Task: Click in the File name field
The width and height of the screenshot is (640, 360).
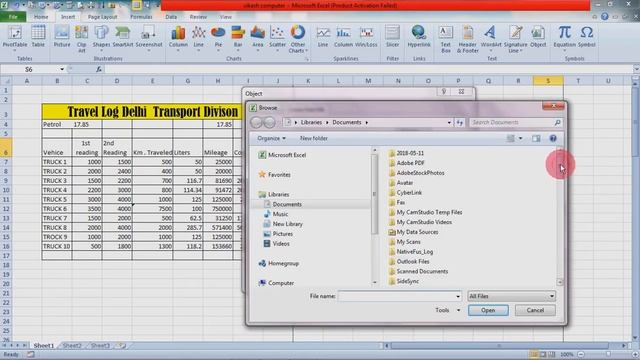Action: click(x=400, y=296)
